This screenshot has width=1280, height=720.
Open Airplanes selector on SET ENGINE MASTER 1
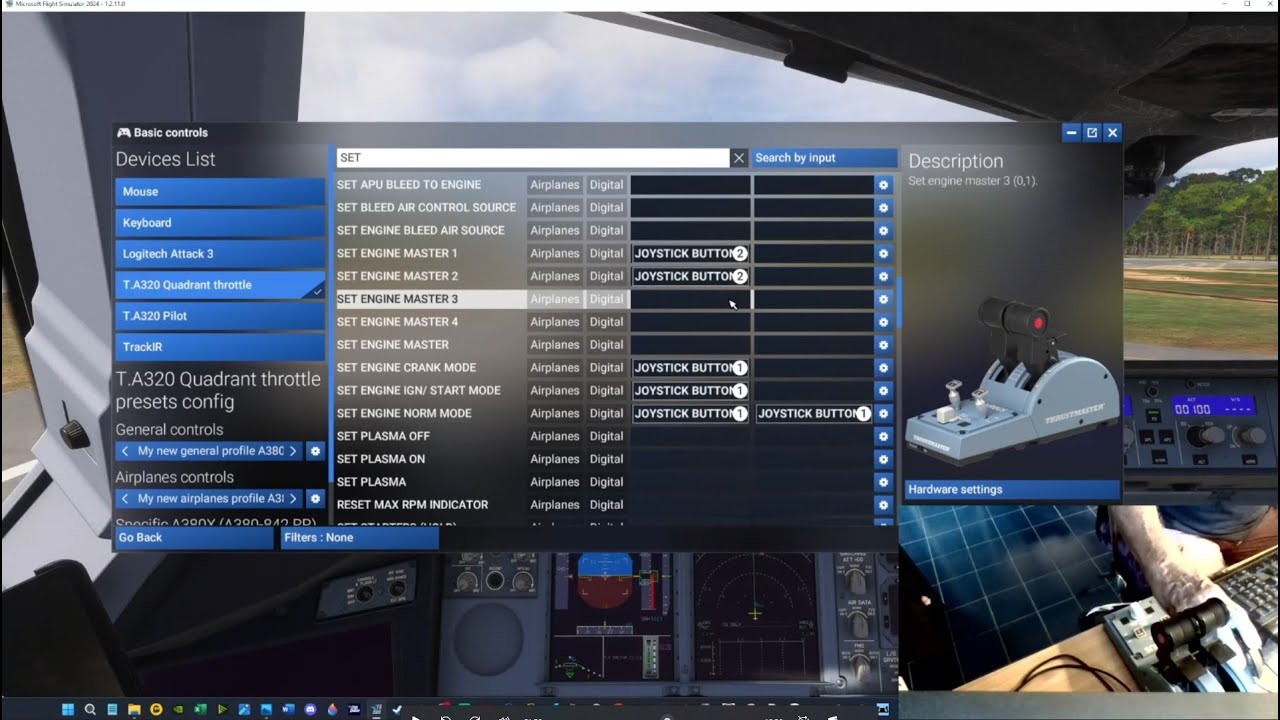(x=555, y=254)
